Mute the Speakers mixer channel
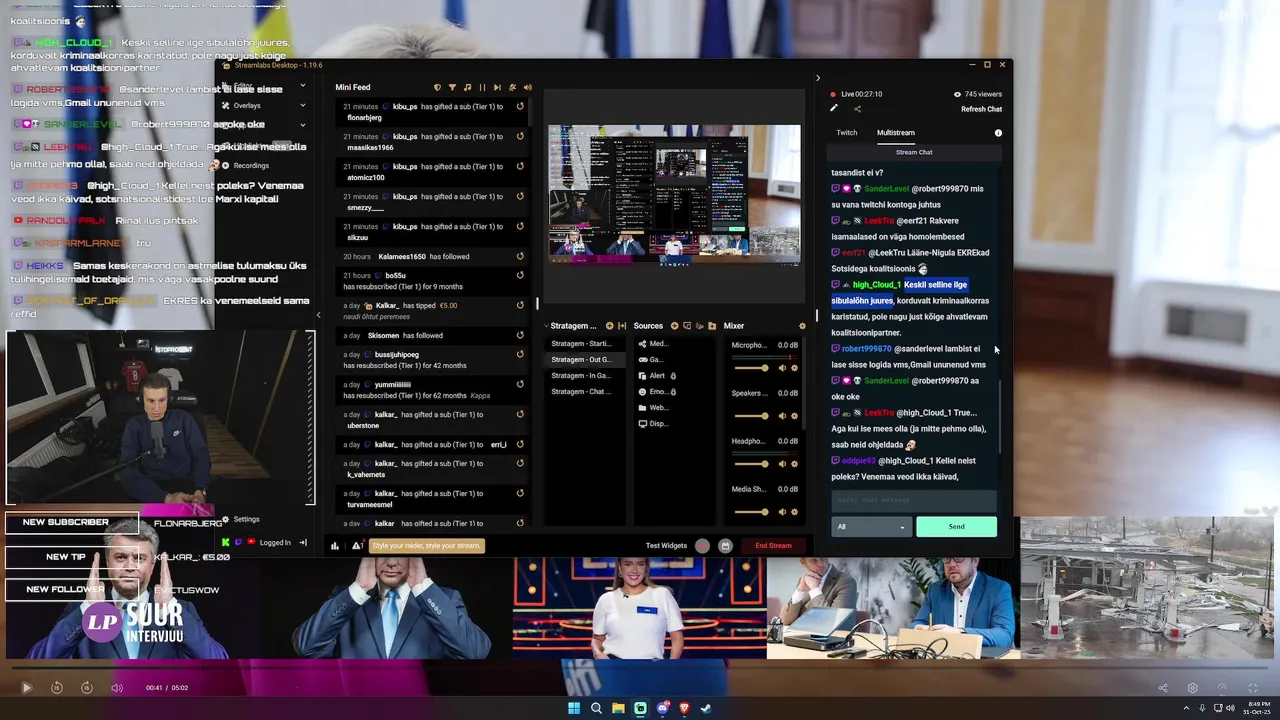The width and height of the screenshot is (1280, 720). point(782,416)
